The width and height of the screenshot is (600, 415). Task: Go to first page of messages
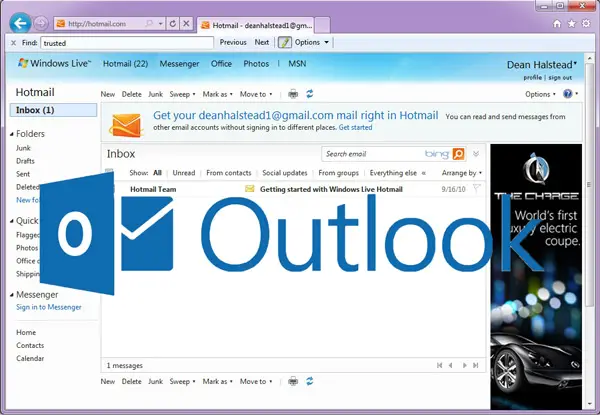(x=440, y=365)
